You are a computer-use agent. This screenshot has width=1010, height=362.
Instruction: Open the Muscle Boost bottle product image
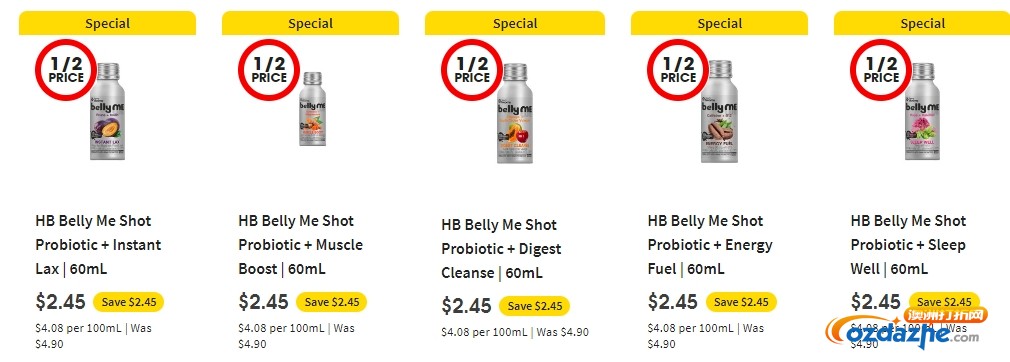312,109
